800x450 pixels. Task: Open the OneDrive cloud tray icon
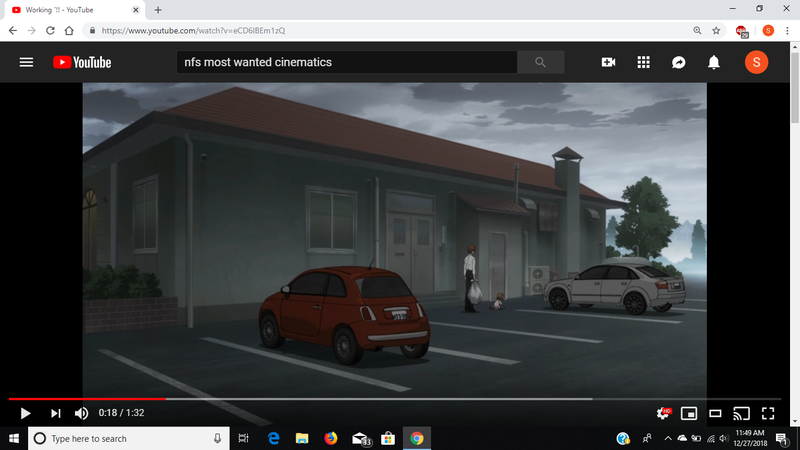pos(682,438)
